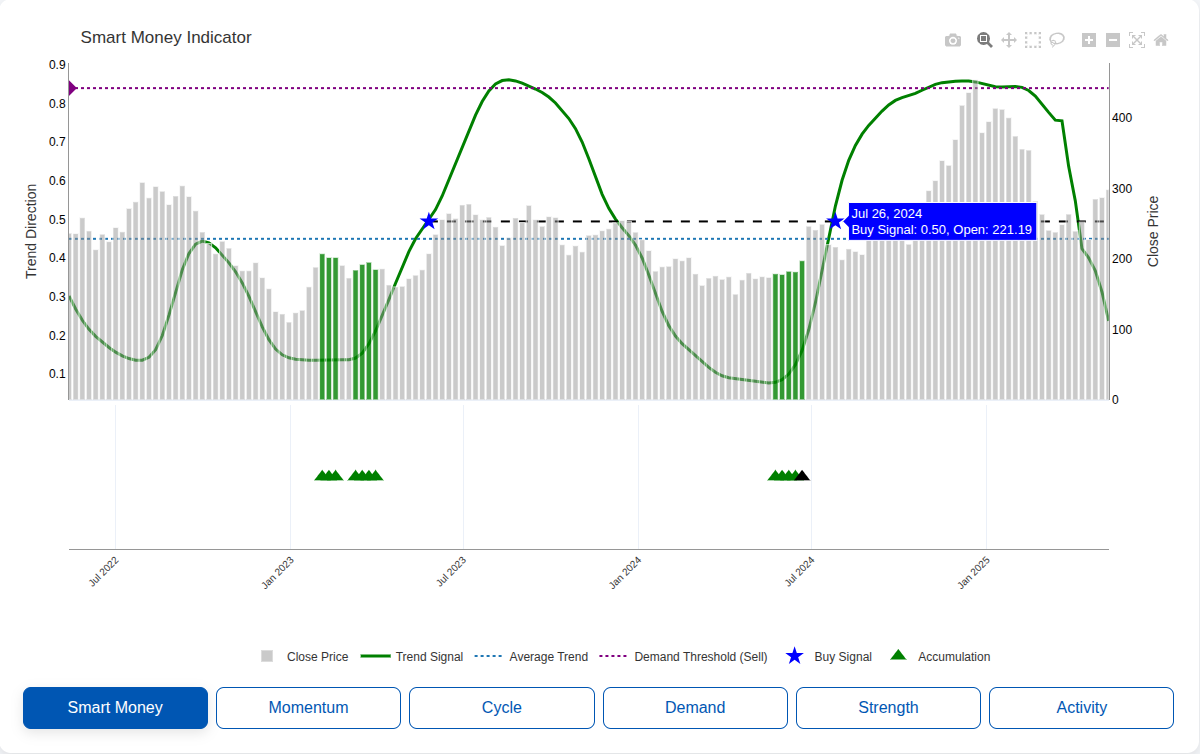Click the Smart Money Indicator chart title
The width and height of the screenshot is (1200, 754).
166,38
